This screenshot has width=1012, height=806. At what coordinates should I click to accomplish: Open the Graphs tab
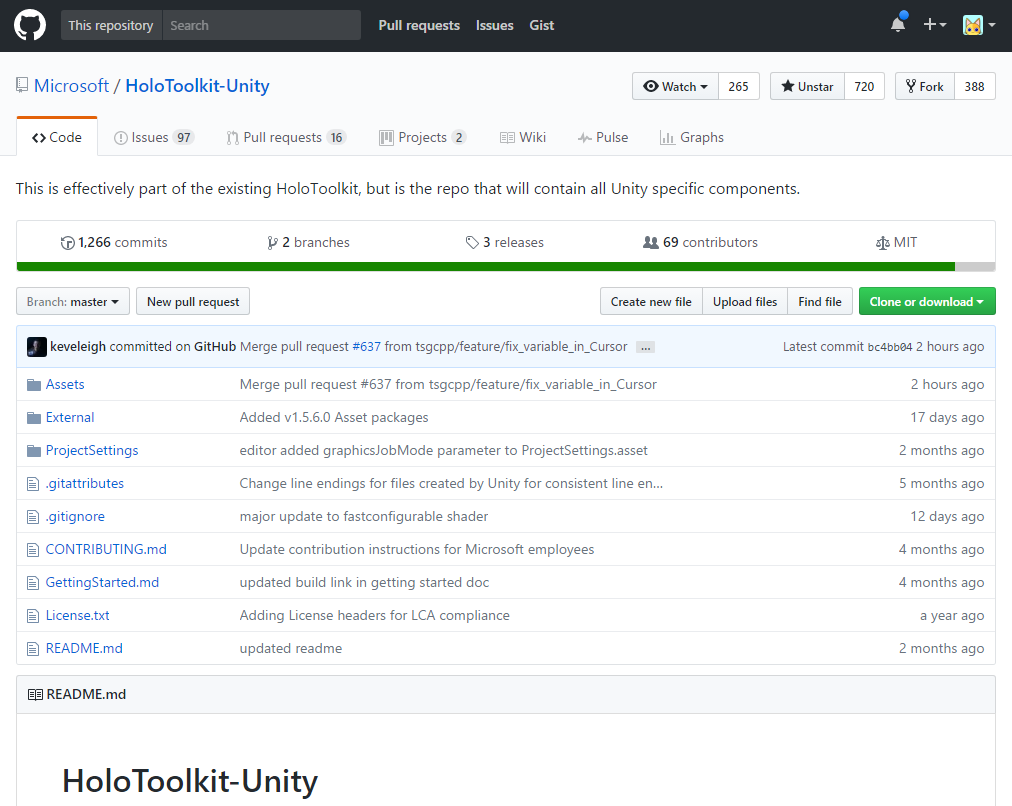[x=692, y=137]
